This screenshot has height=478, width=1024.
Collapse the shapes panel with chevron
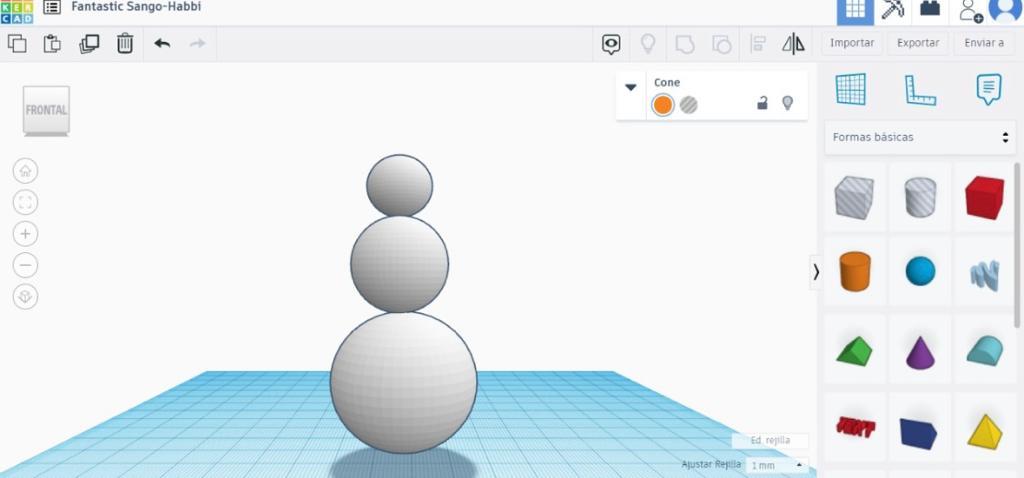click(816, 272)
